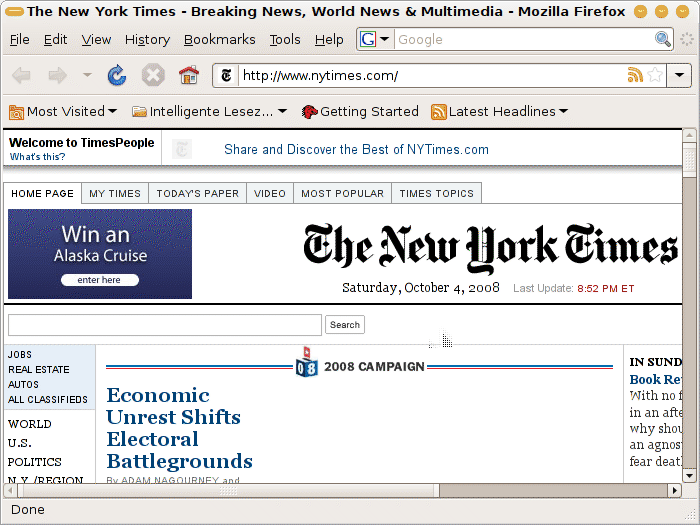Image resolution: width=700 pixels, height=525 pixels.
Task: Click the search magnifier icon in Google box
Action: [x=662, y=39]
